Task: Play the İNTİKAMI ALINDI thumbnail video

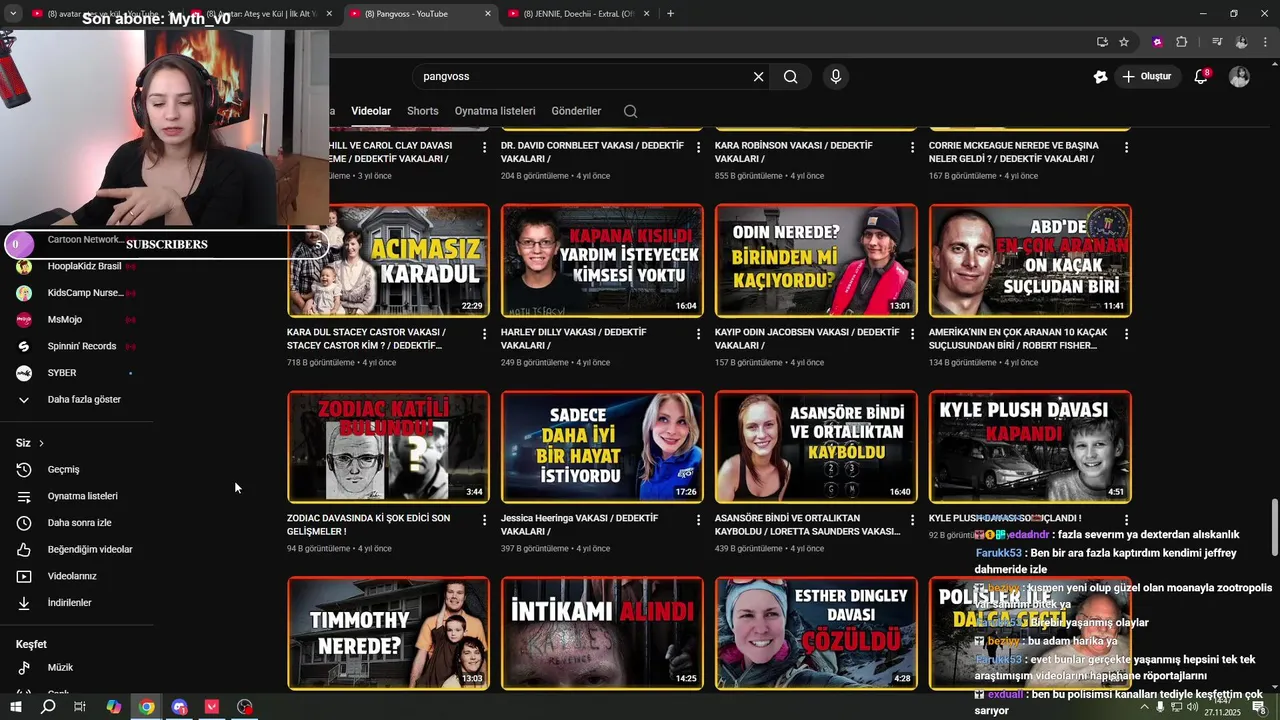Action: [x=602, y=633]
